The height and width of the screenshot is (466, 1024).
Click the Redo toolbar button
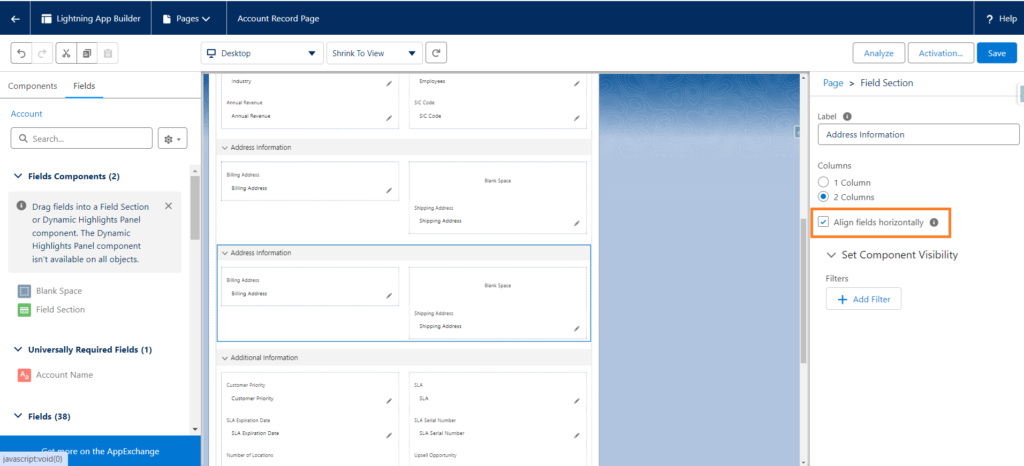[41, 54]
